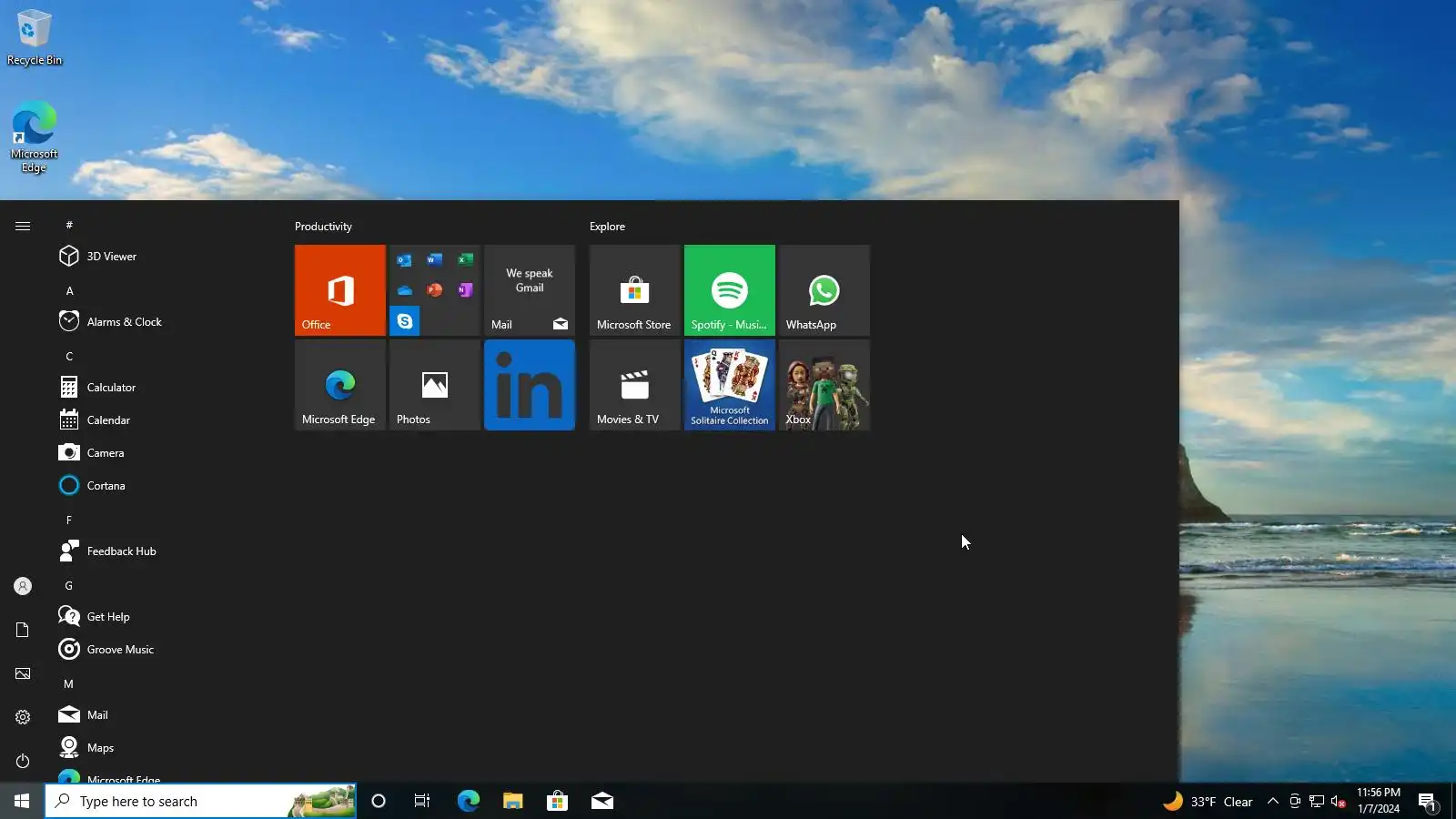
Task: Open the Pictures folder shortcut
Action: (23, 673)
